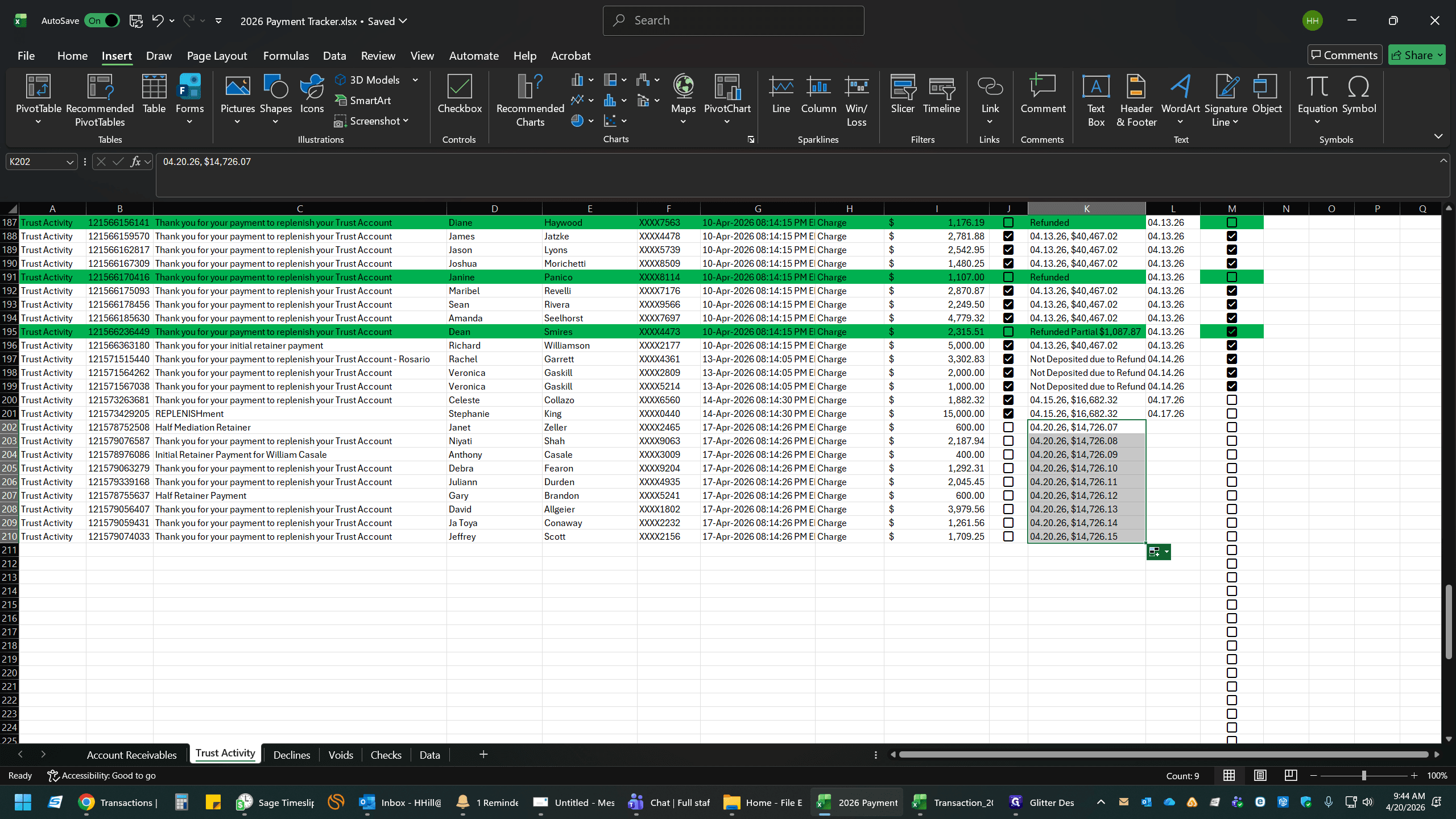The image size is (1456, 819).
Task: Uncheck column J checkbox for Stephanie King
Action: click(1008, 413)
